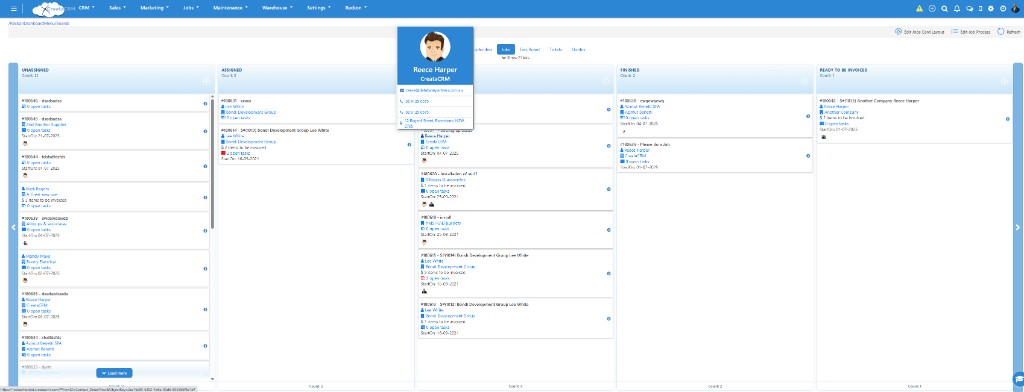
Task: Switch to the Job Board tab
Action: pyautogui.click(x=530, y=49)
